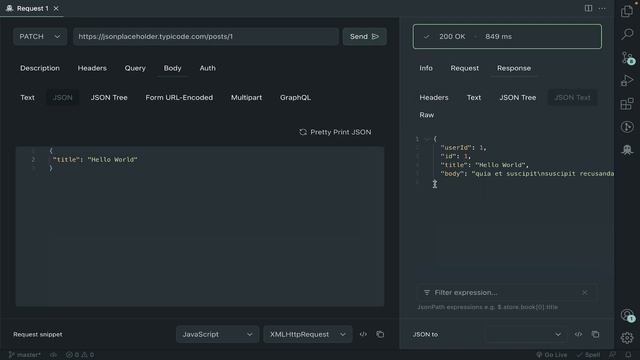Open the Explorer icon in activity bar
The width and height of the screenshot is (640, 360).
[x=627, y=11]
